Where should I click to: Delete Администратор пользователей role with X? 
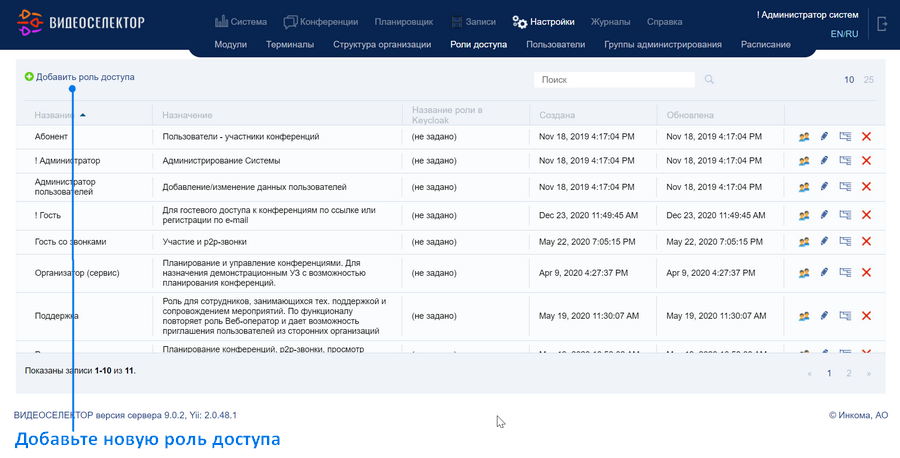pyautogui.click(x=866, y=187)
